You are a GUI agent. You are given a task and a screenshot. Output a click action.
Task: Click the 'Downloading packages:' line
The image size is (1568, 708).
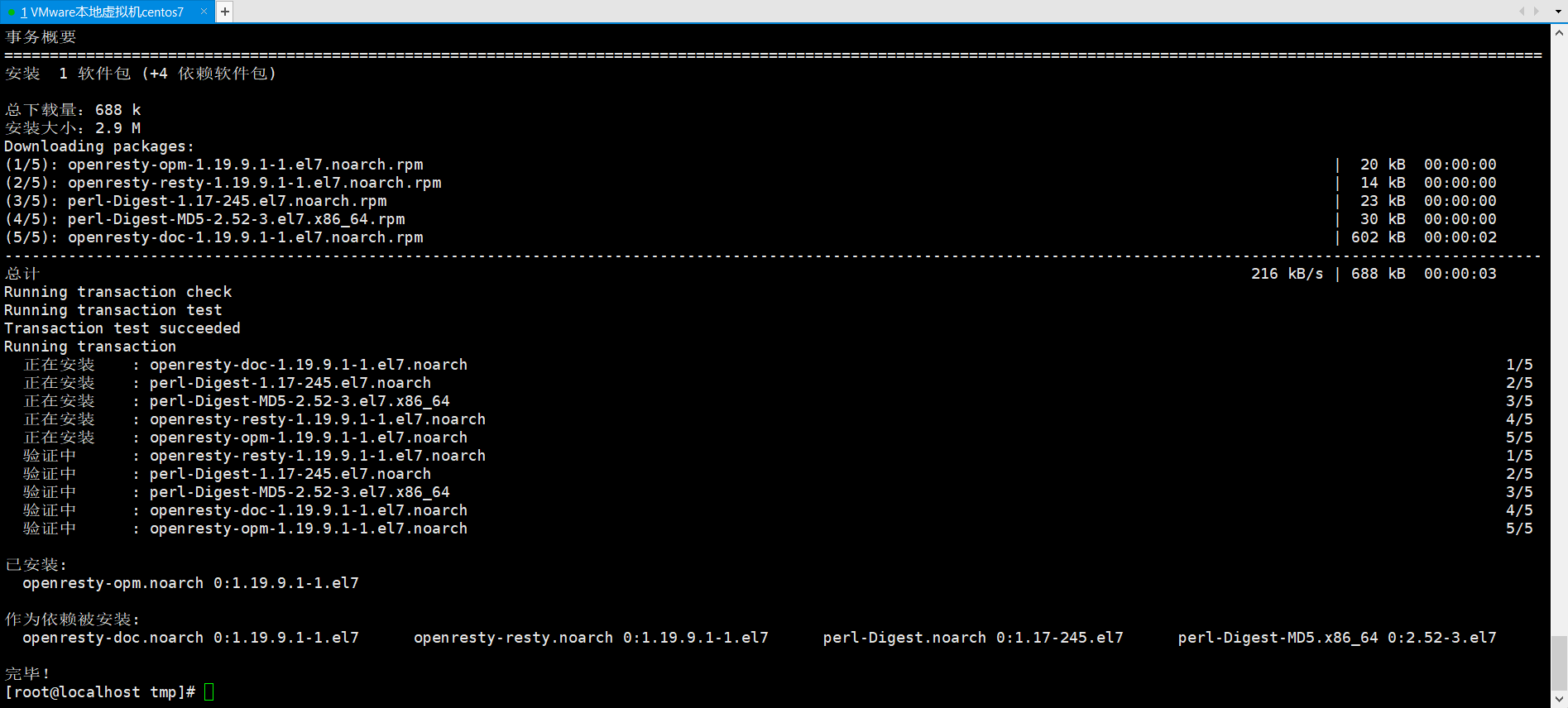[x=99, y=146]
